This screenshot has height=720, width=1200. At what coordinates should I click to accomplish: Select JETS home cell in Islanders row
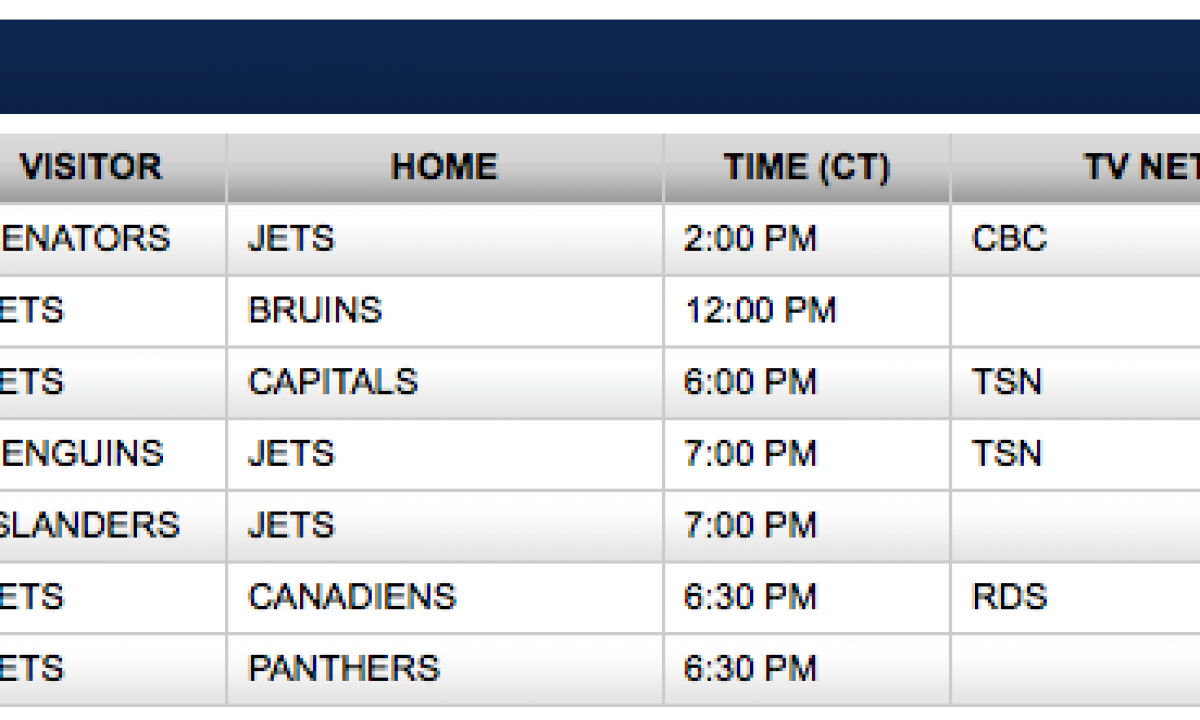[x=291, y=525]
